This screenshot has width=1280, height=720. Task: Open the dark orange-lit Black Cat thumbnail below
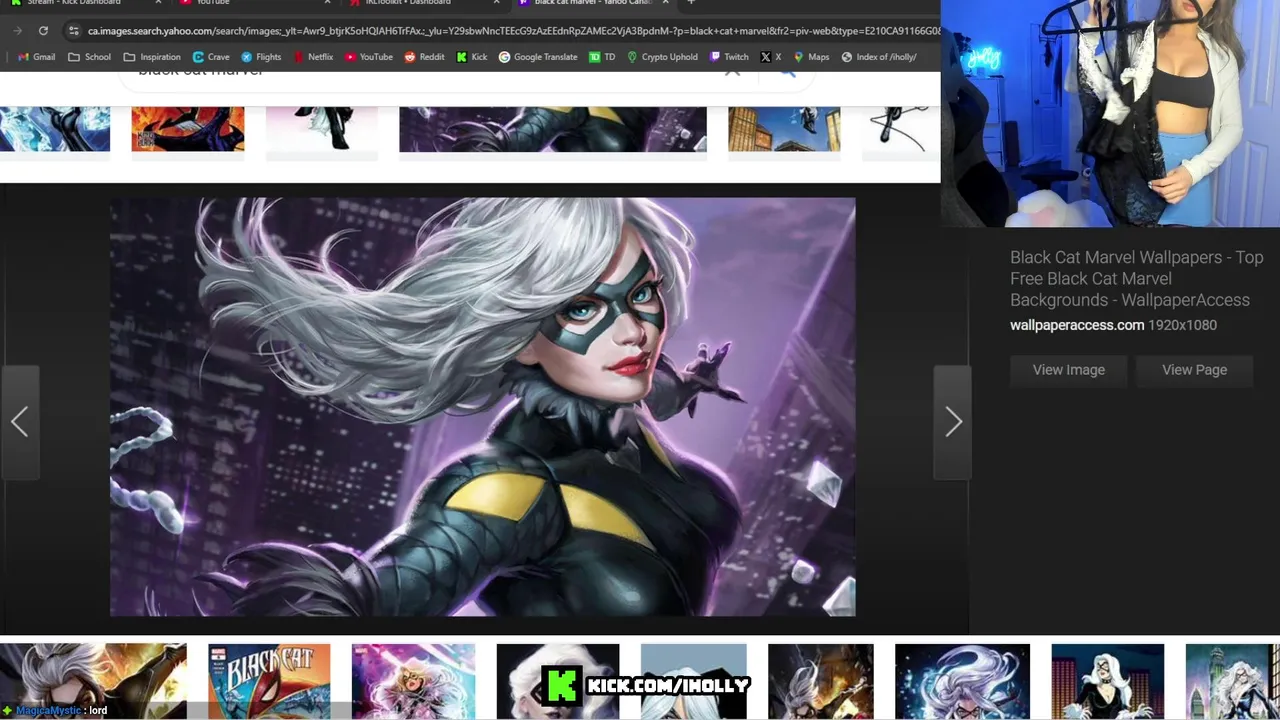coord(820,681)
